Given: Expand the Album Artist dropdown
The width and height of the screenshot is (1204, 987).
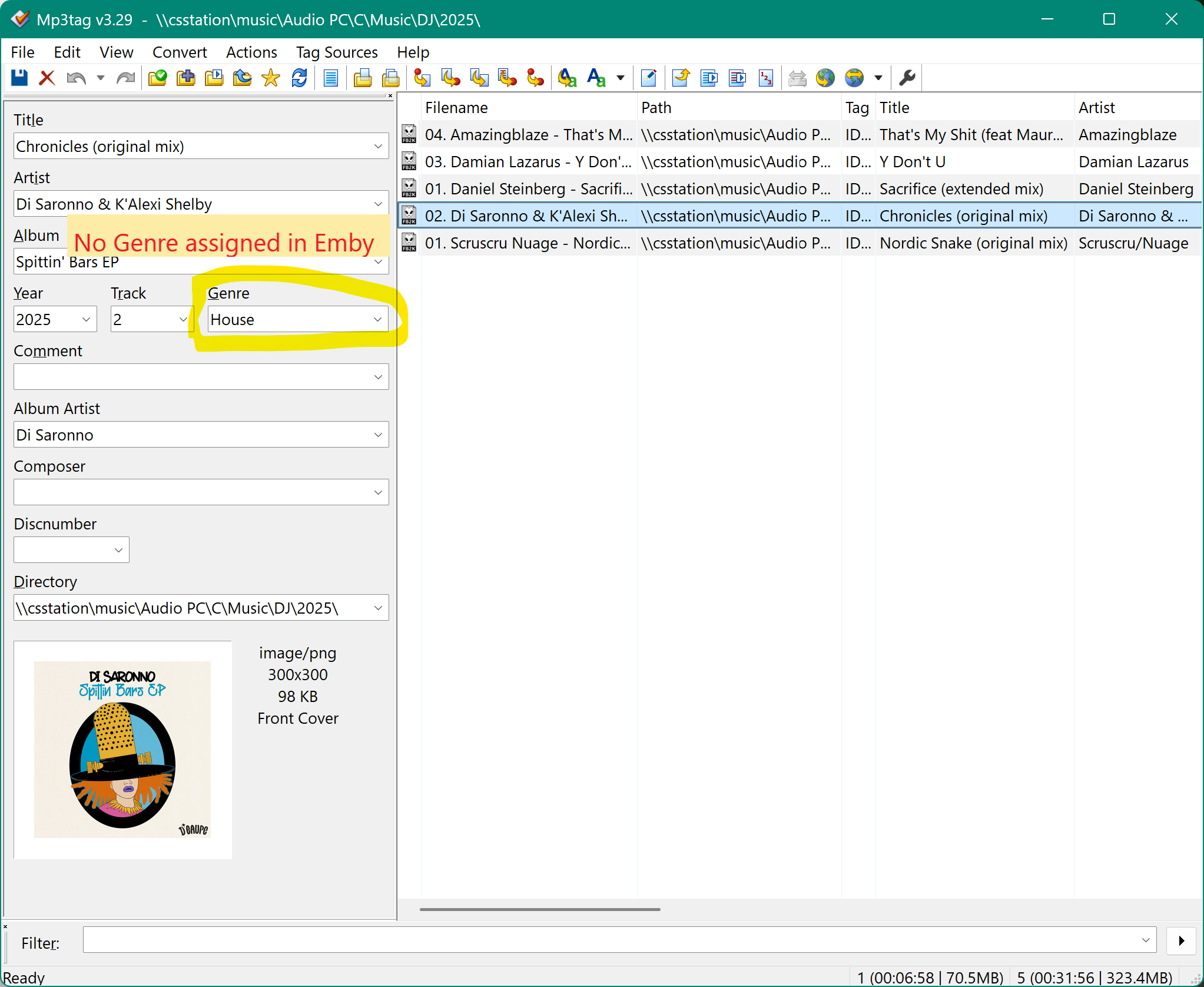Looking at the screenshot, I should pos(377,435).
